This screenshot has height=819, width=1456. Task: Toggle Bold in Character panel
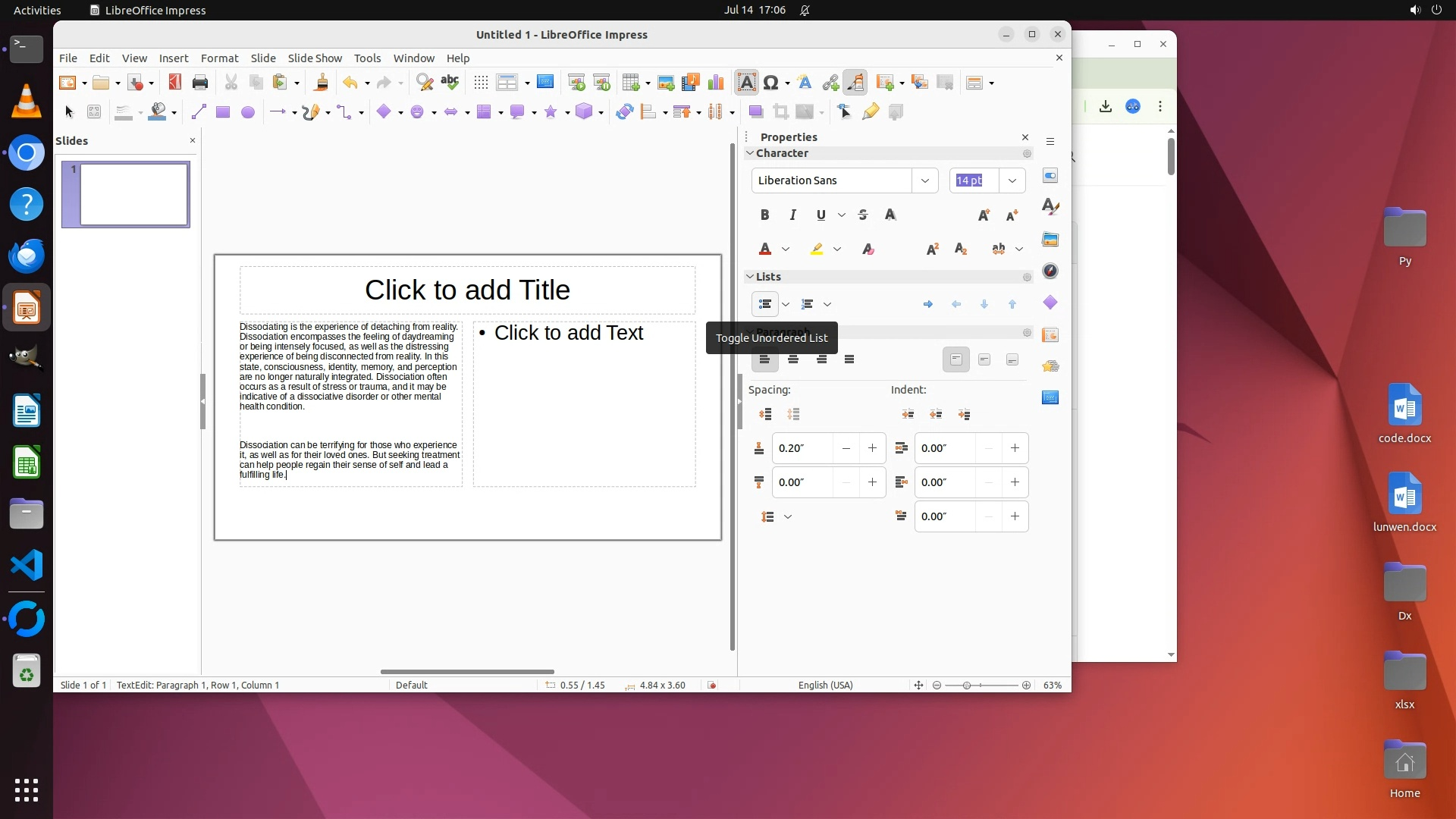[x=764, y=215]
